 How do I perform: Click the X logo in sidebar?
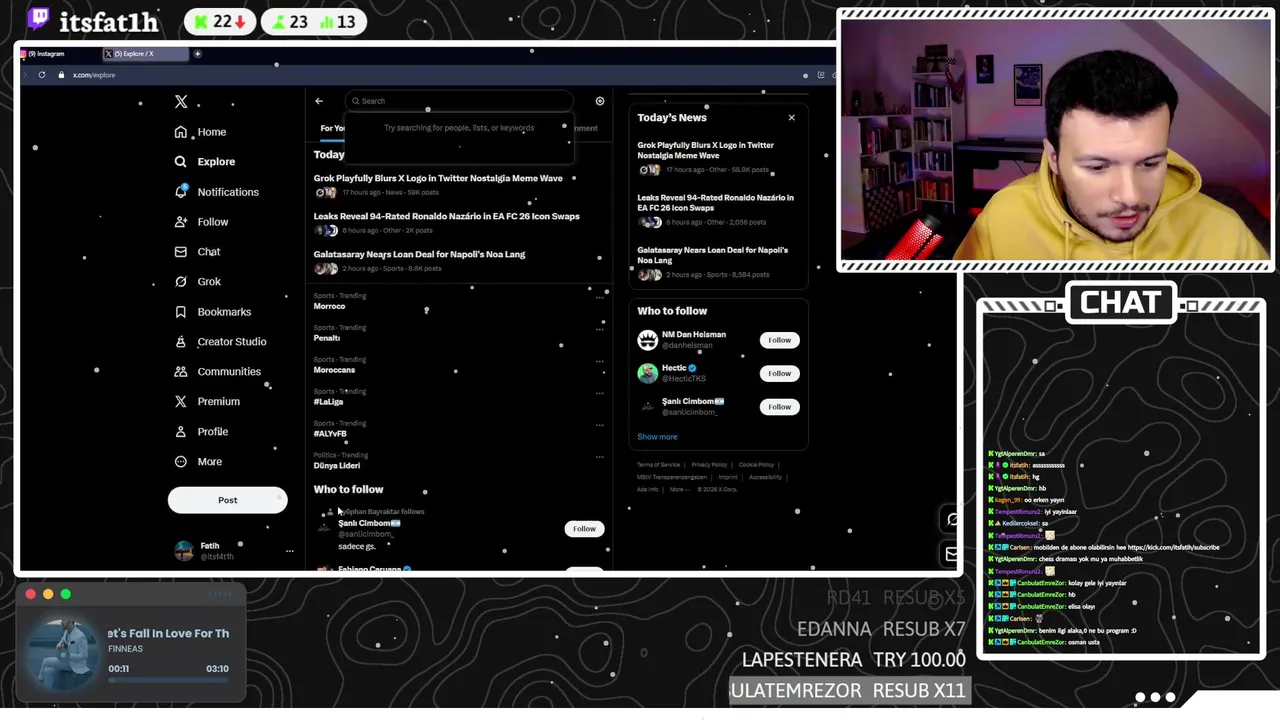[181, 102]
